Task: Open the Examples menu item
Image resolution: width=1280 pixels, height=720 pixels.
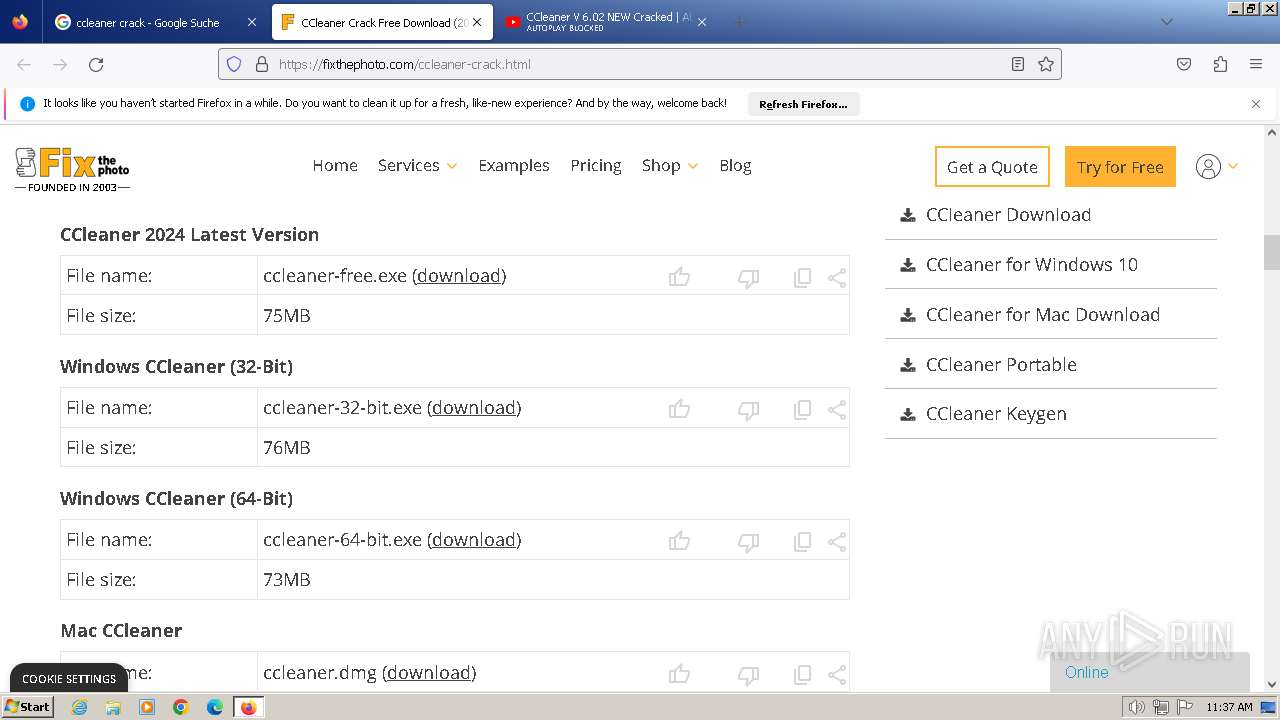Action: (514, 166)
